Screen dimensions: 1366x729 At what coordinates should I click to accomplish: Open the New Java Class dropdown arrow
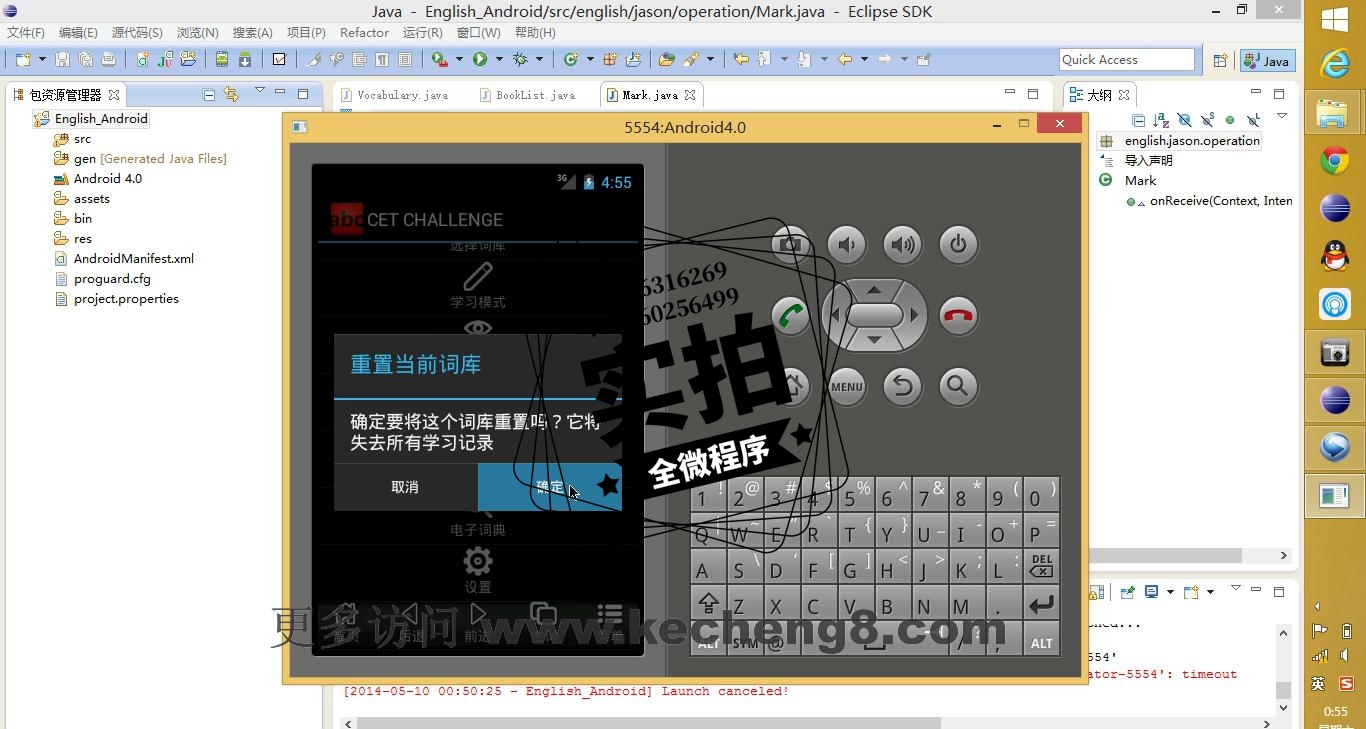pyautogui.click(x=590, y=60)
